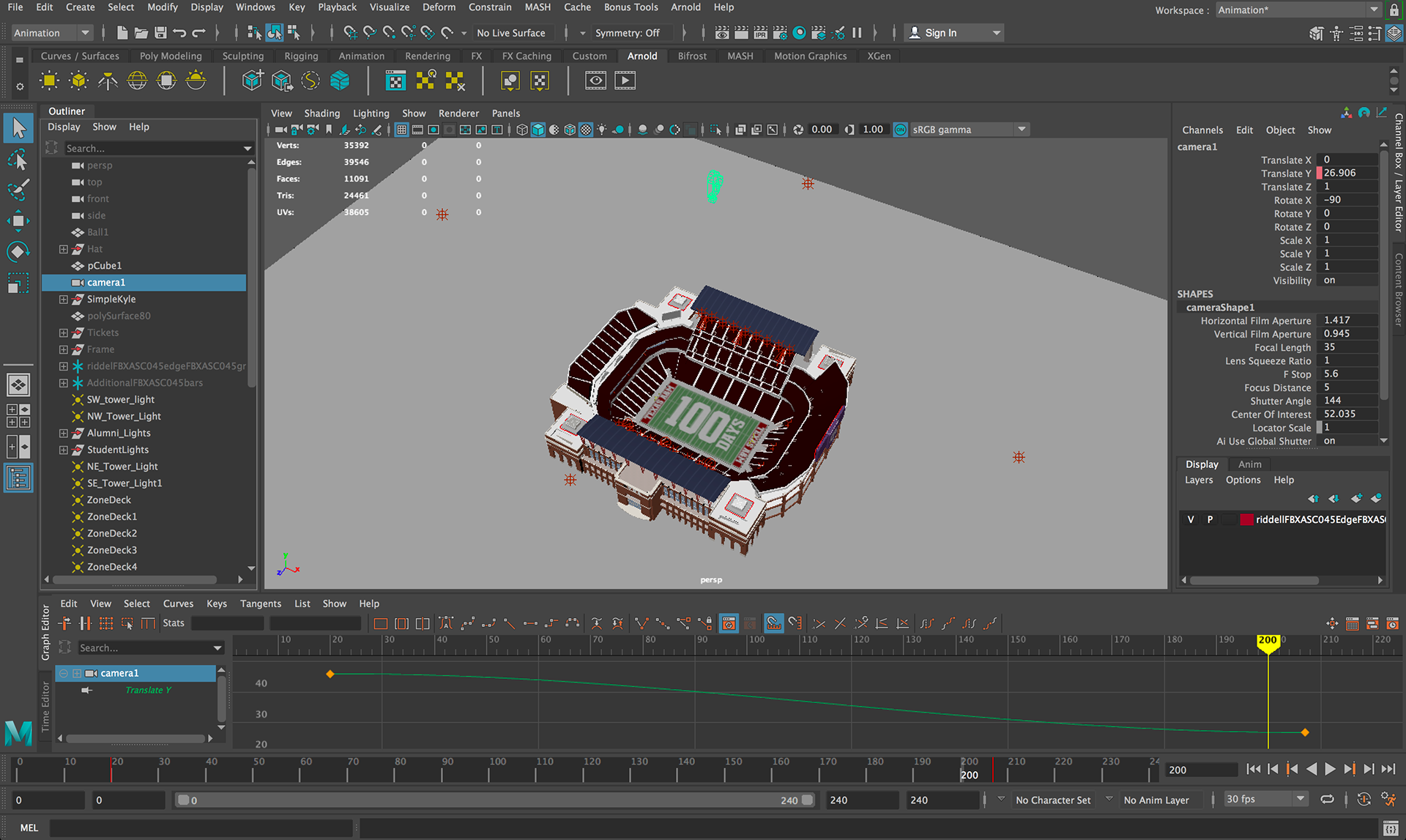The width and height of the screenshot is (1406, 840).
Task: Switch to Poly Modeling shelf tab
Action: 171,56
